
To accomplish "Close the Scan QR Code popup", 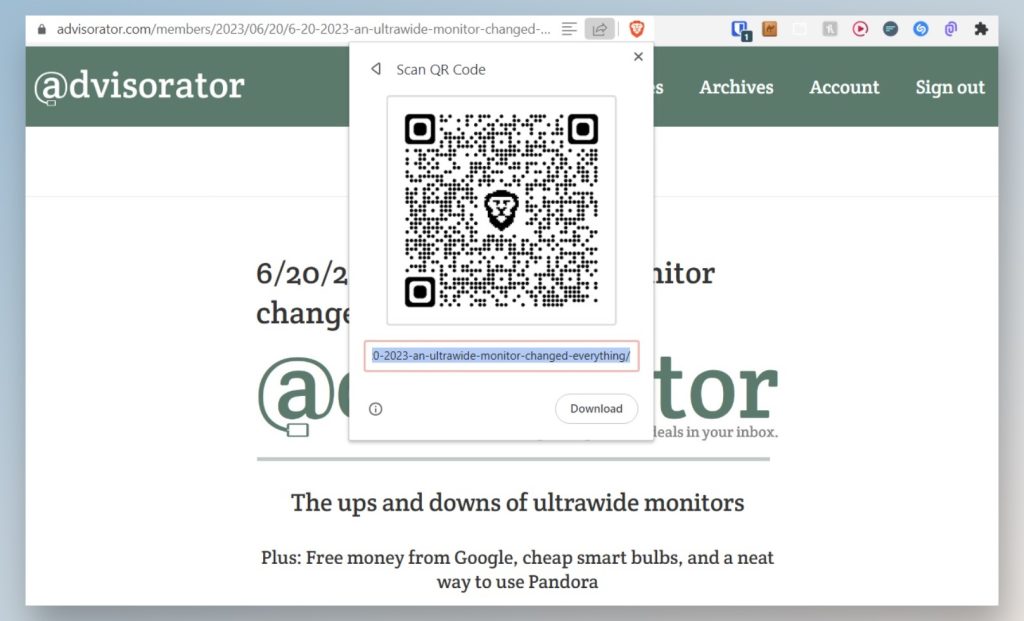I will tap(638, 57).
